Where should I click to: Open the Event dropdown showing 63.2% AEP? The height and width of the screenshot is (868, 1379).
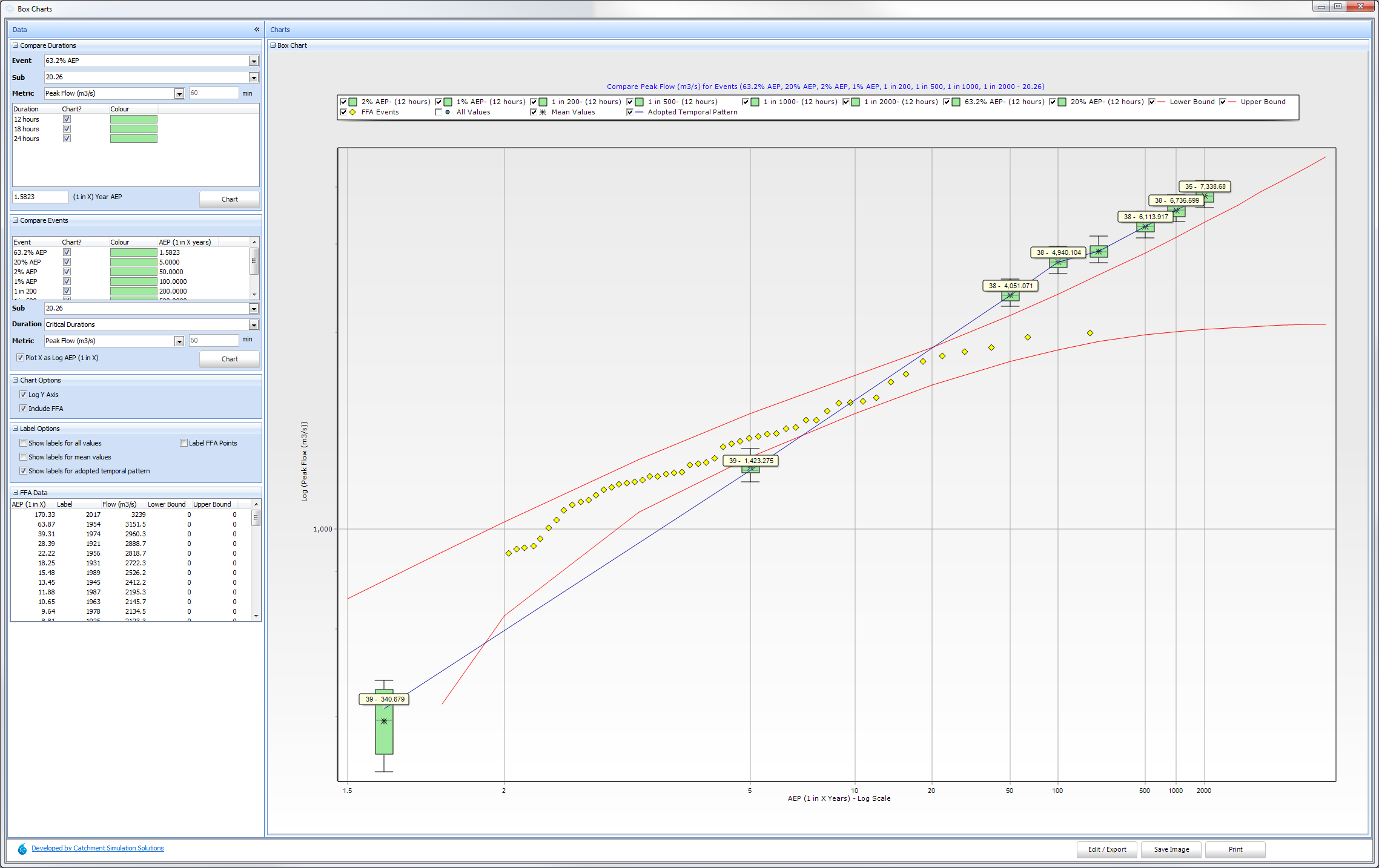coord(254,61)
